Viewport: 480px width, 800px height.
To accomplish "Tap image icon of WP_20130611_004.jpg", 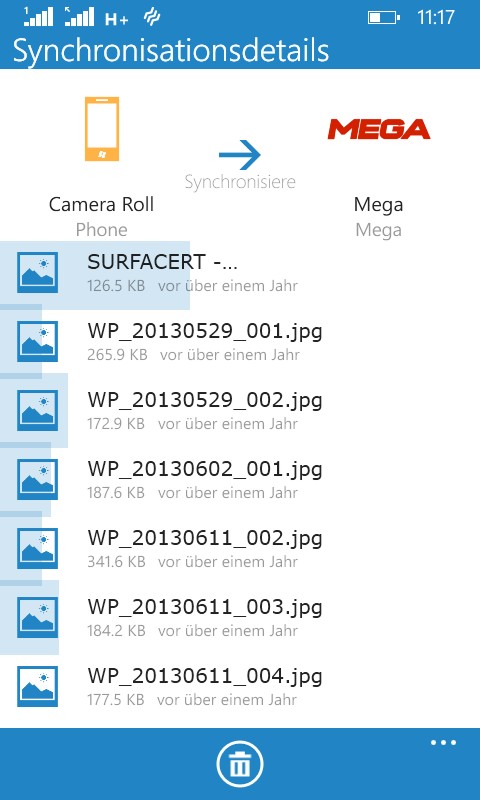I will [x=37, y=686].
